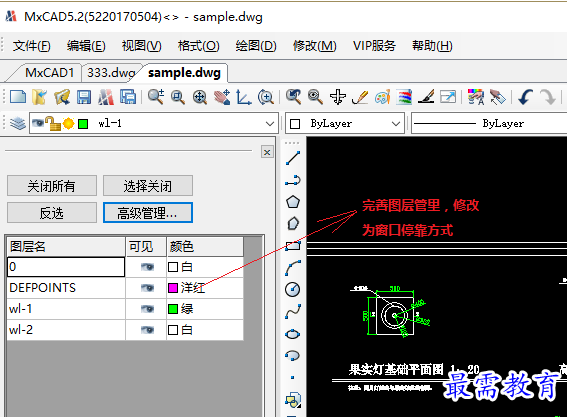
Task: Open the 视图(V) menu
Action: pyautogui.click(x=141, y=46)
